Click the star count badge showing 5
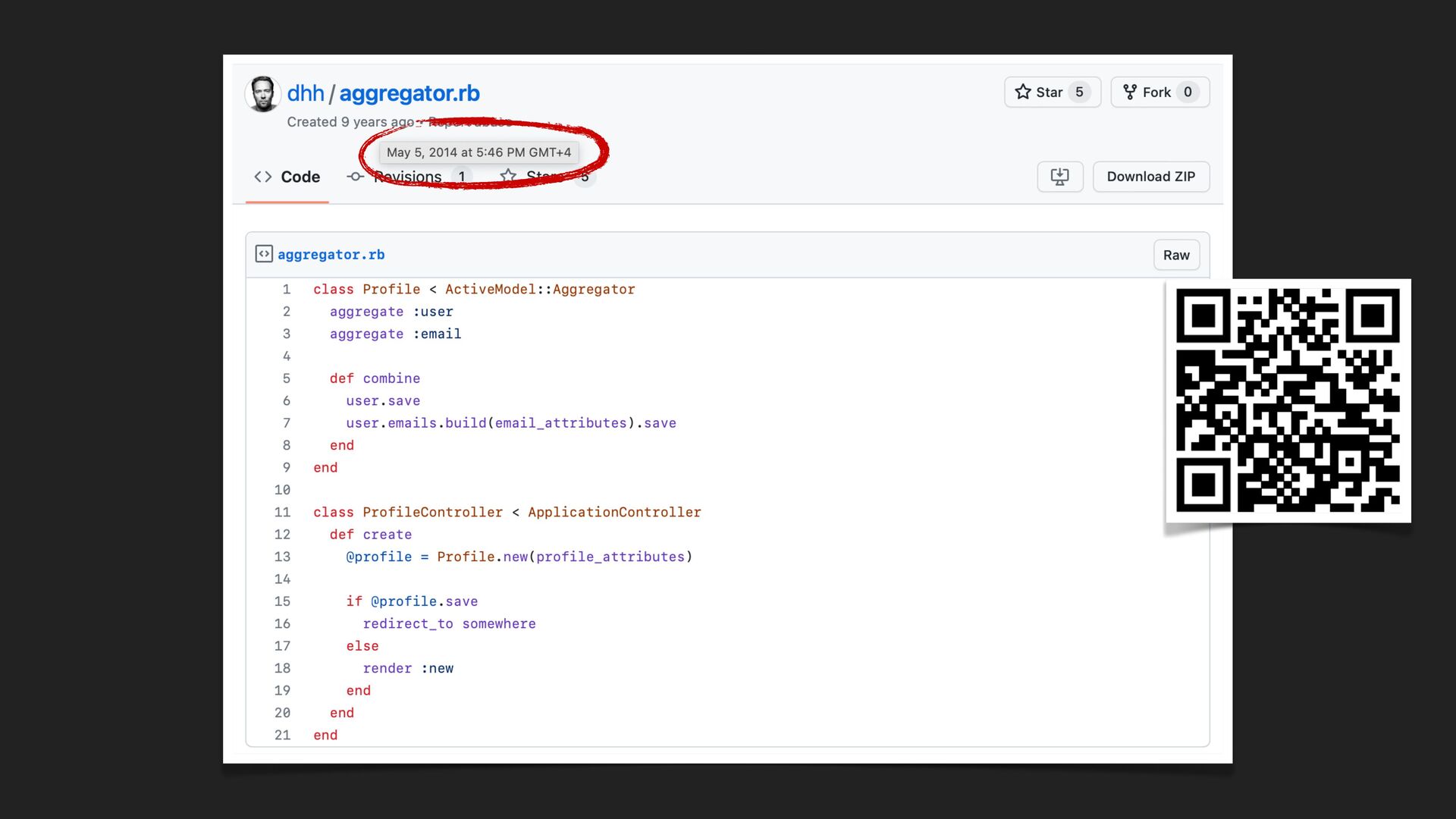The width and height of the screenshot is (1456, 819). point(1079,92)
